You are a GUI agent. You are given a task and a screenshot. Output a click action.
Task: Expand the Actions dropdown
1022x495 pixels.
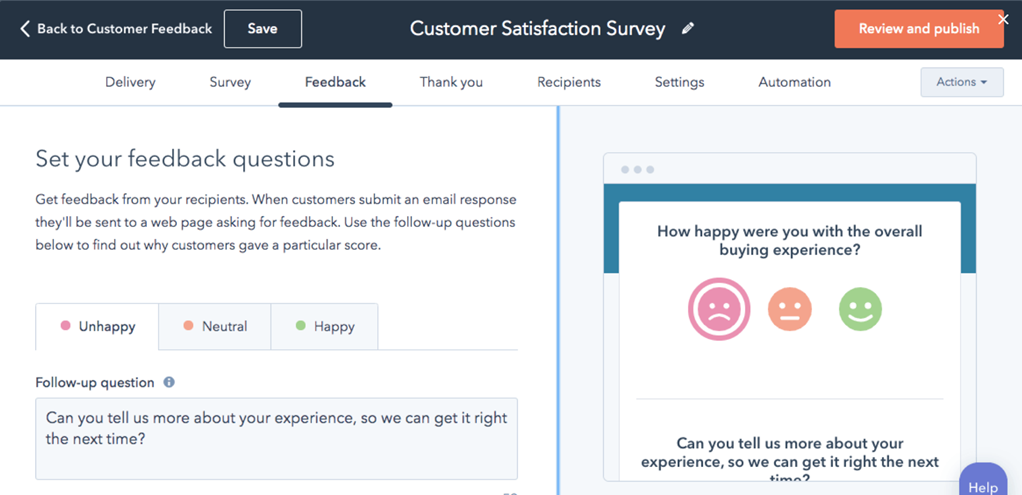tap(961, 82)
